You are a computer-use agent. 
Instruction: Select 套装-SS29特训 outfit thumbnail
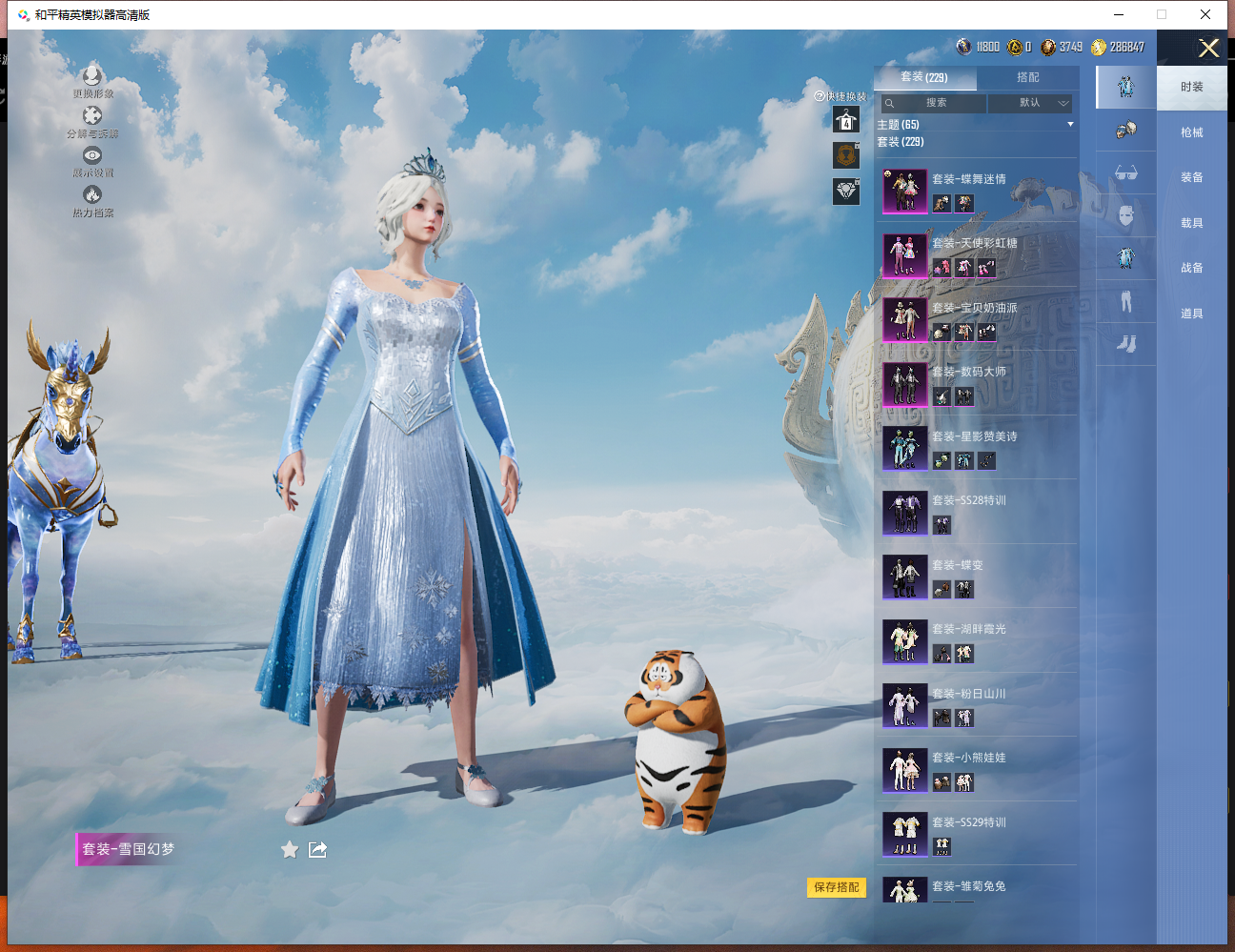pos(904,834)
